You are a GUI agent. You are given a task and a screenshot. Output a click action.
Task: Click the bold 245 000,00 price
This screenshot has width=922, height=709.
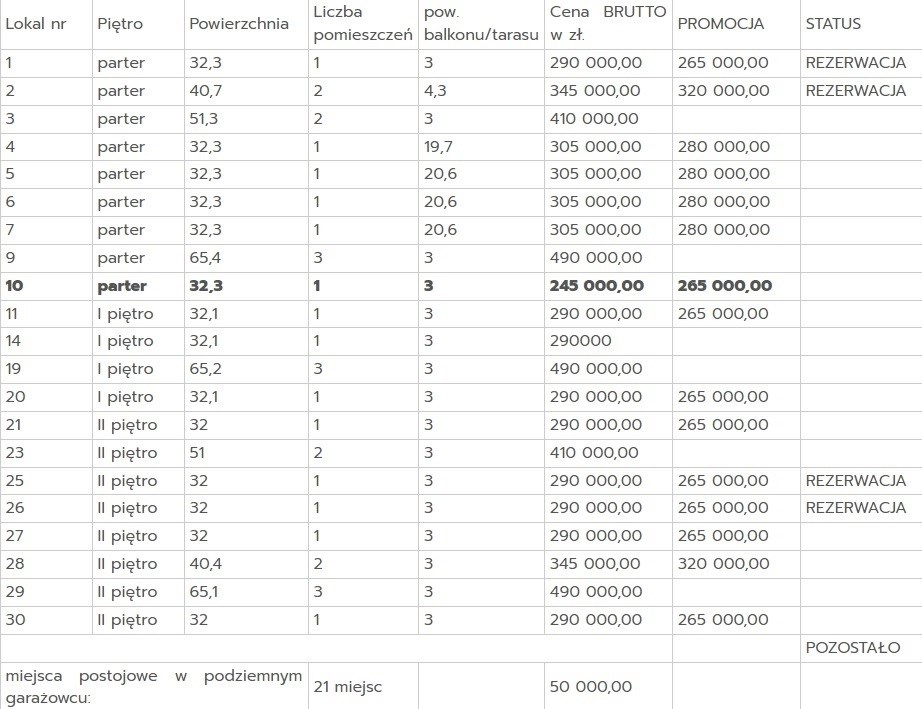tap(596, 286)
